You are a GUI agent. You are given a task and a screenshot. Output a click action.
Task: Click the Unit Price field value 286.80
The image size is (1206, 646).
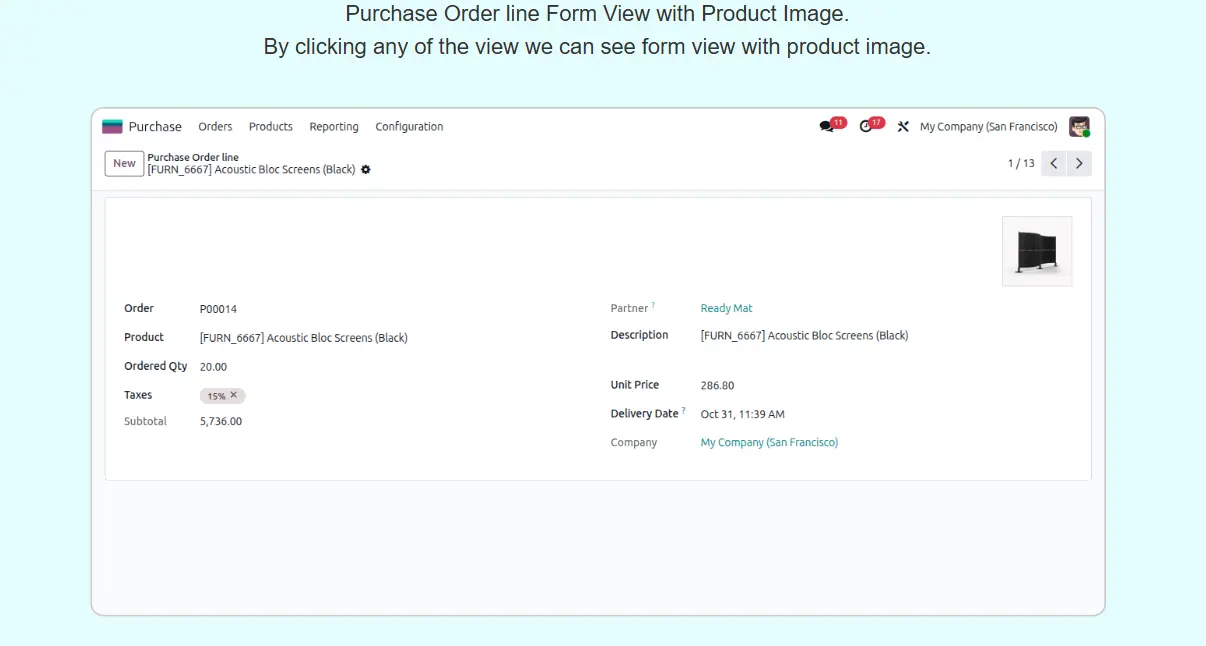[x=717, y=385]
